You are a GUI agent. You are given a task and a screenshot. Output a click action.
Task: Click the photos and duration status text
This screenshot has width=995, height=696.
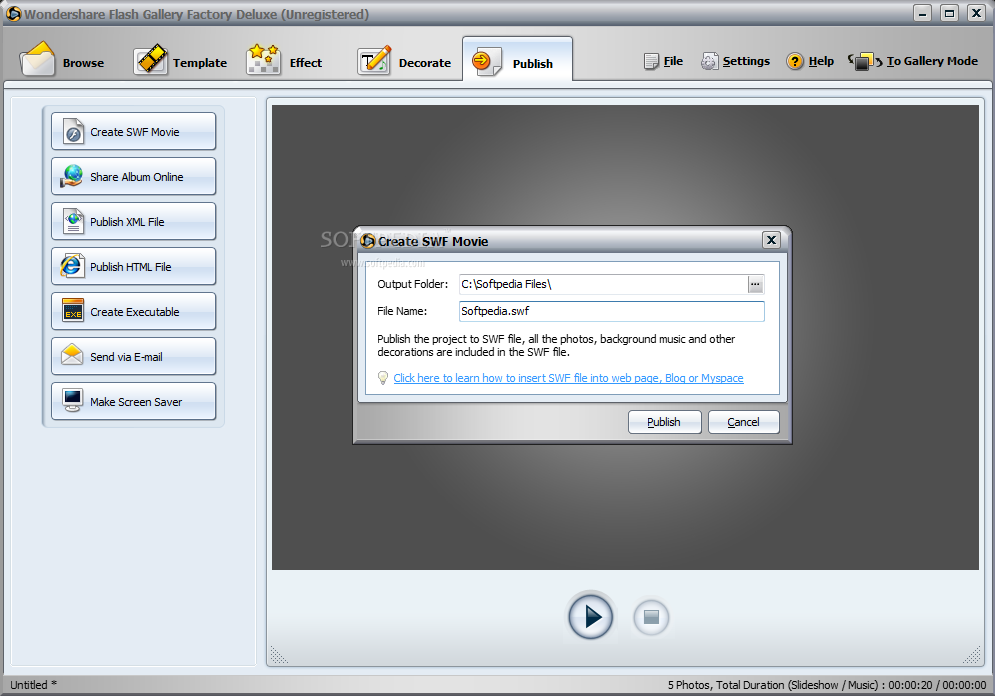pyautogui.click(x=827, y=685)
